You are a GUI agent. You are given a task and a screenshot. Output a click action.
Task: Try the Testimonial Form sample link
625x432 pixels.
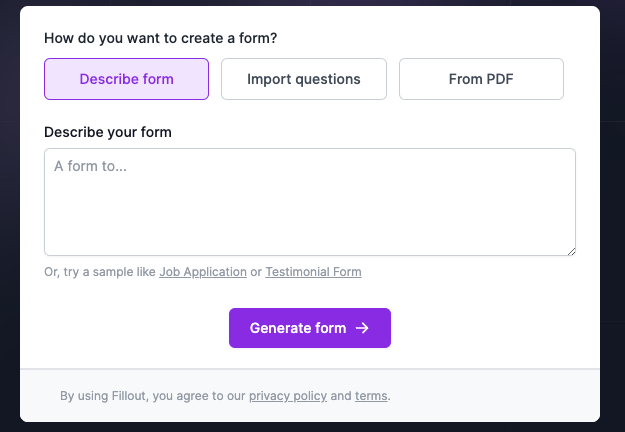pos(313,272)
